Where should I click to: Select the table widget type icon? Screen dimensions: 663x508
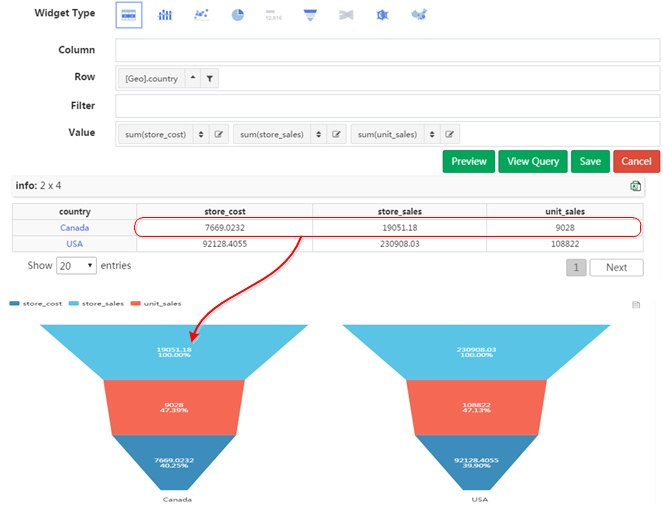coord(129,15)
